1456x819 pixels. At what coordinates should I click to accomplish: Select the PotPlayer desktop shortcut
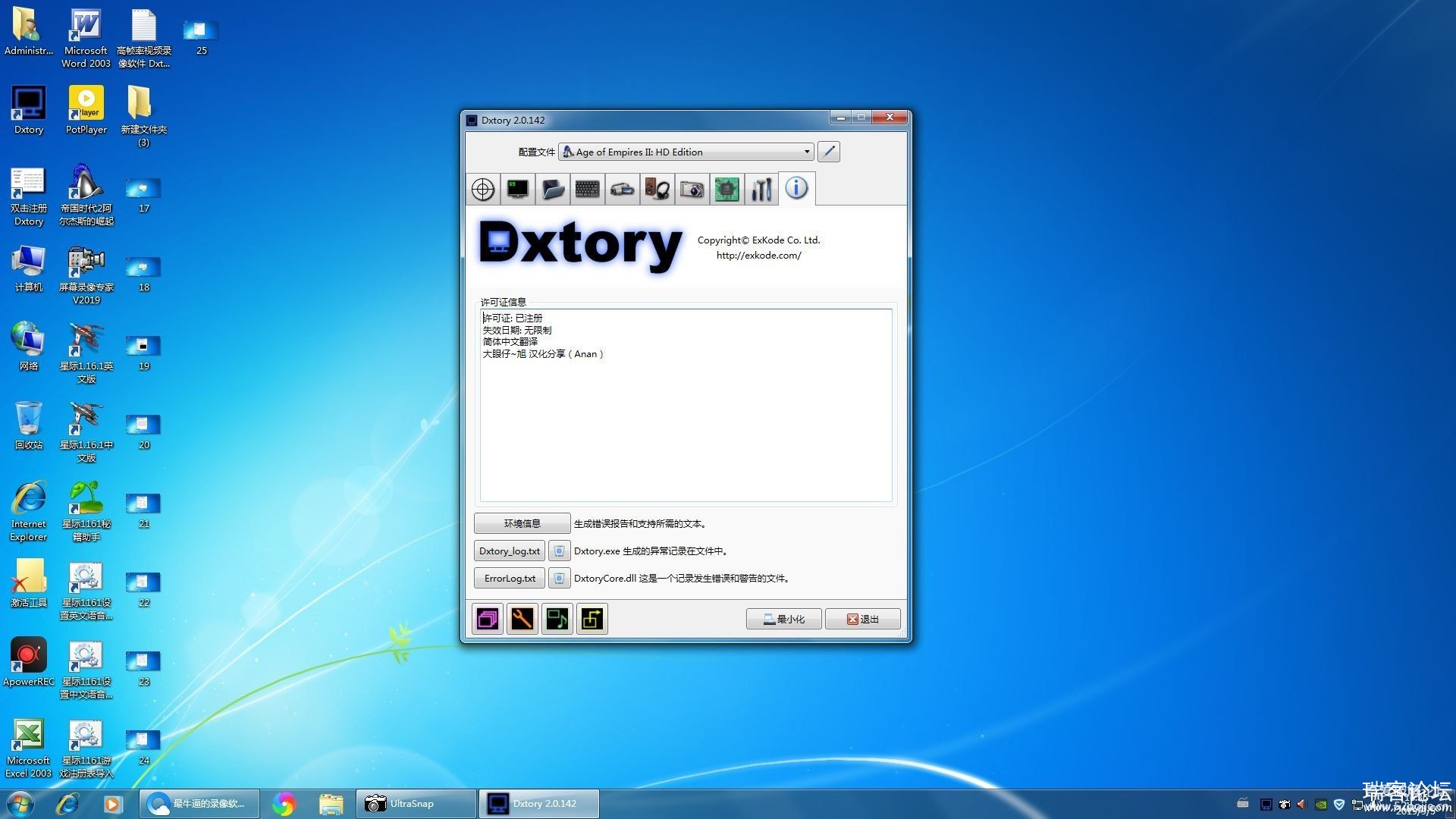(86, 111)
